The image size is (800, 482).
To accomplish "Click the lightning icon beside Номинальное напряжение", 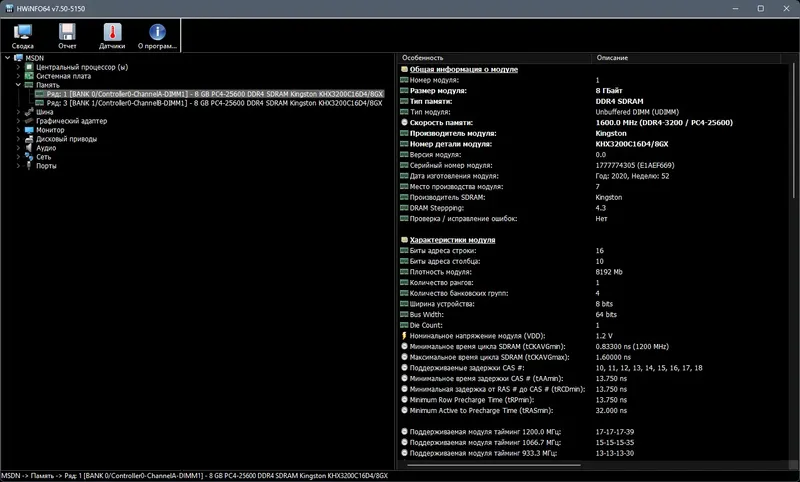I will tap(404, 336).
